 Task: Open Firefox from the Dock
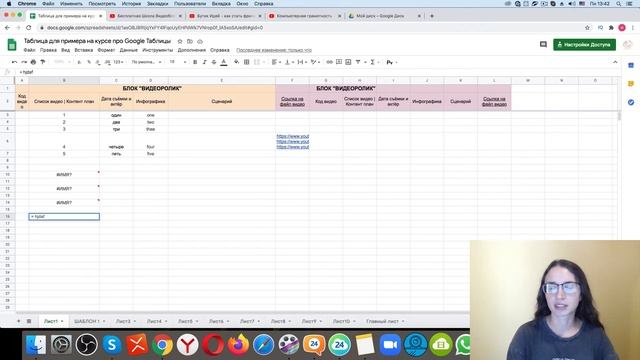[x=238, y=344]
